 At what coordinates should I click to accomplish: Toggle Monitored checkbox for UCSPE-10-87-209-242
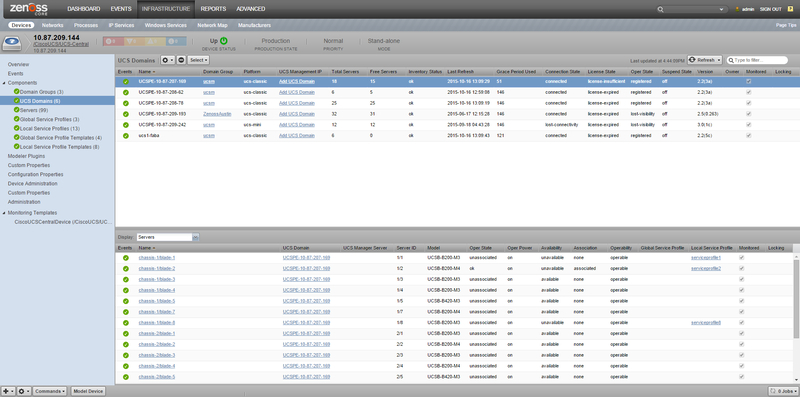pyautogui.click(x=748, y=125)
